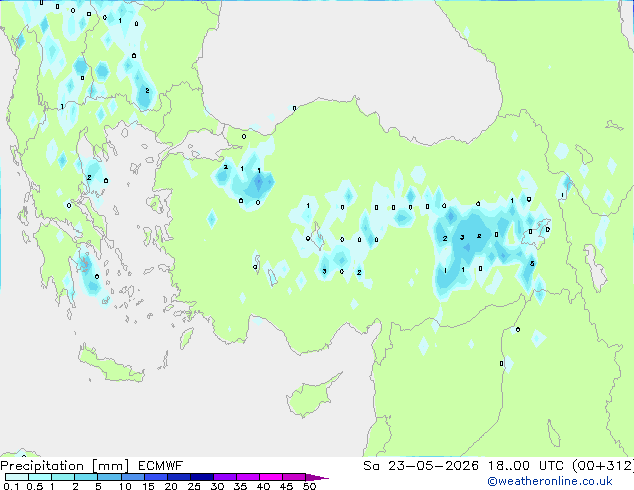Click the '35' legend scale label
634x490 pixels.
click(240, 486)
